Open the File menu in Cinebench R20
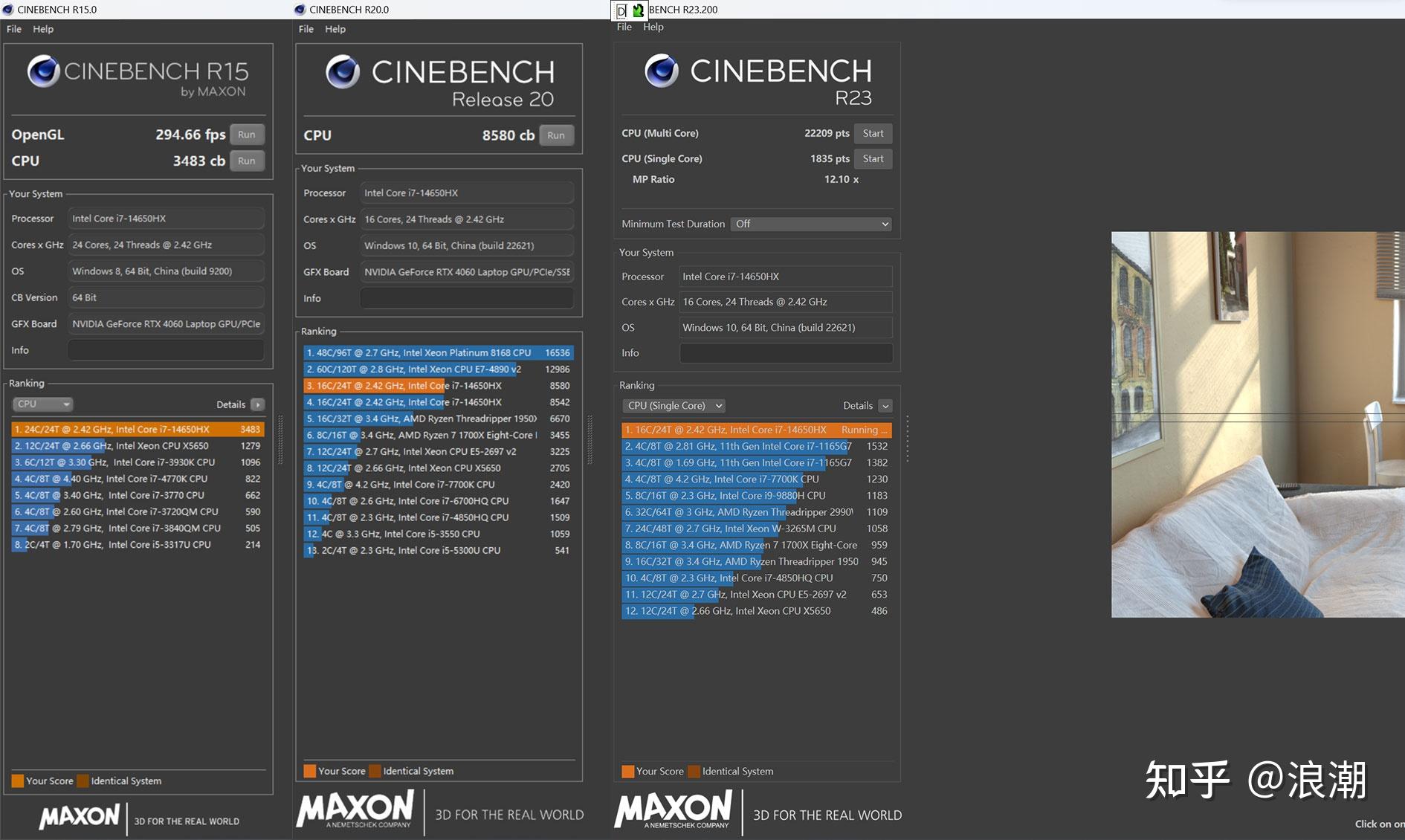Screen dimensions: 1405x840 (306, 29)
